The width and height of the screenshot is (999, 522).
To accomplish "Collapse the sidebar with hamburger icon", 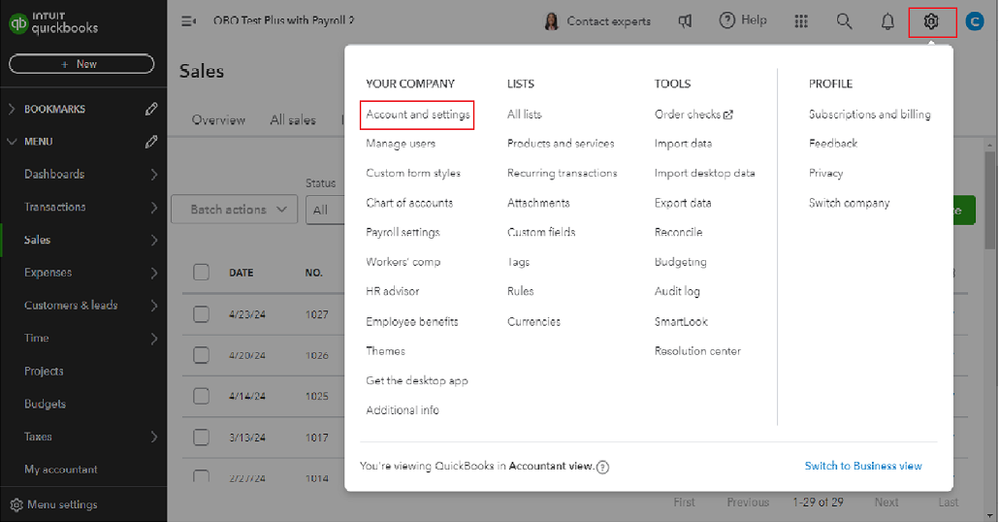I will tap(188, 21).
